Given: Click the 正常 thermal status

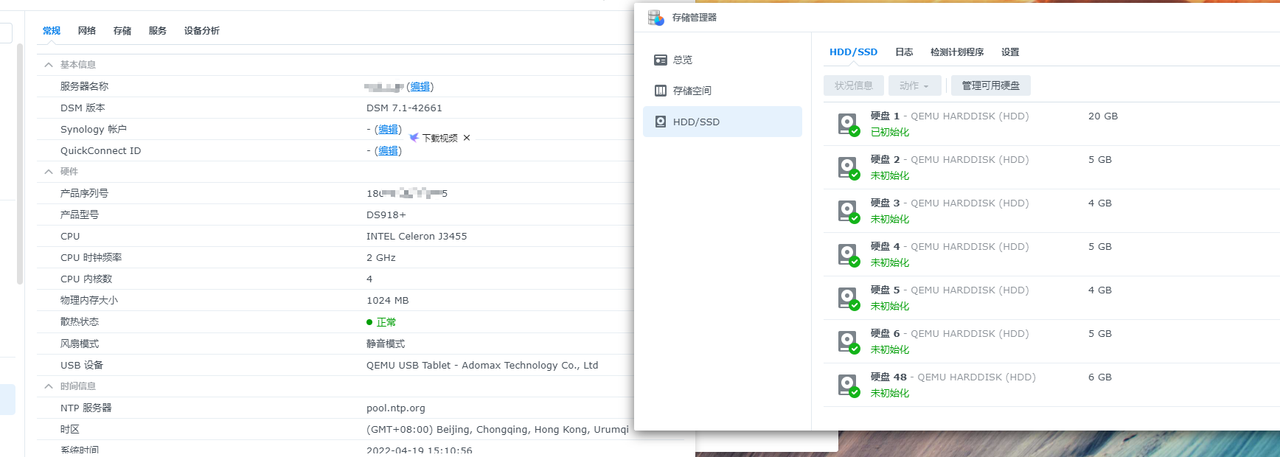Looking at the screenshot, I should (385, 322).
